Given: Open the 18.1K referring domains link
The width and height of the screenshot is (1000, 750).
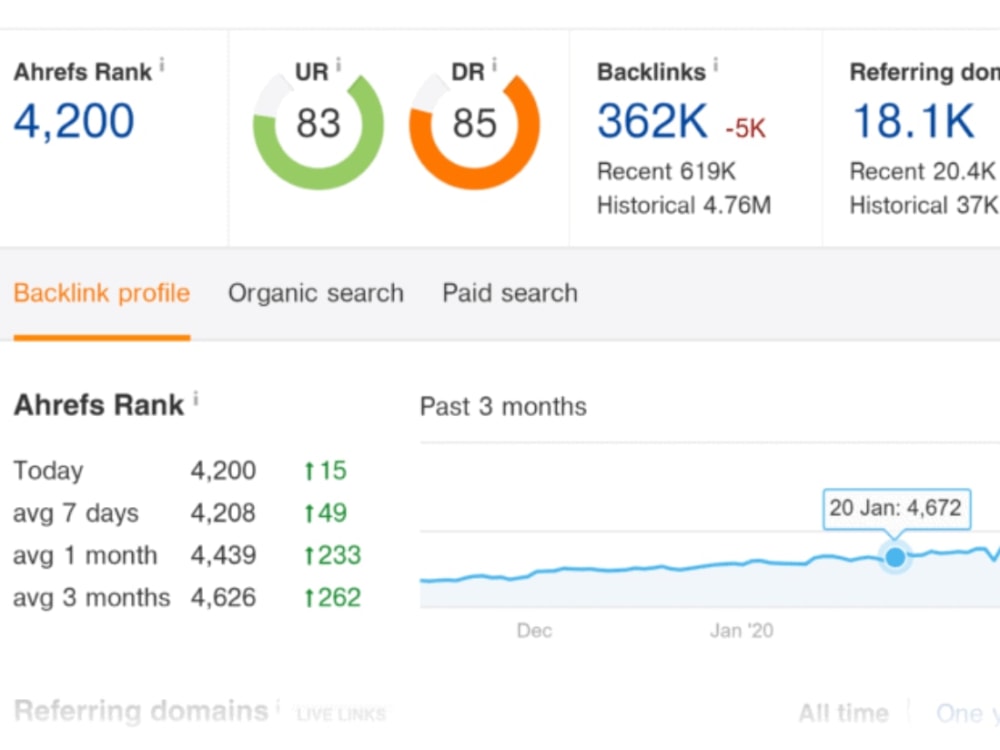Looking at the screenshot, I should click(913, 121).
